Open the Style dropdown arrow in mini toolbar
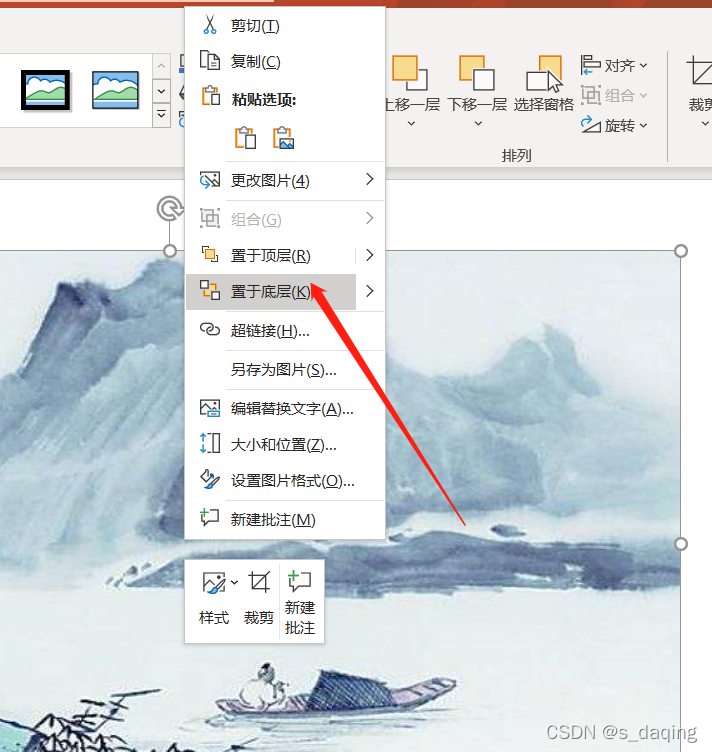 [234, 583]
